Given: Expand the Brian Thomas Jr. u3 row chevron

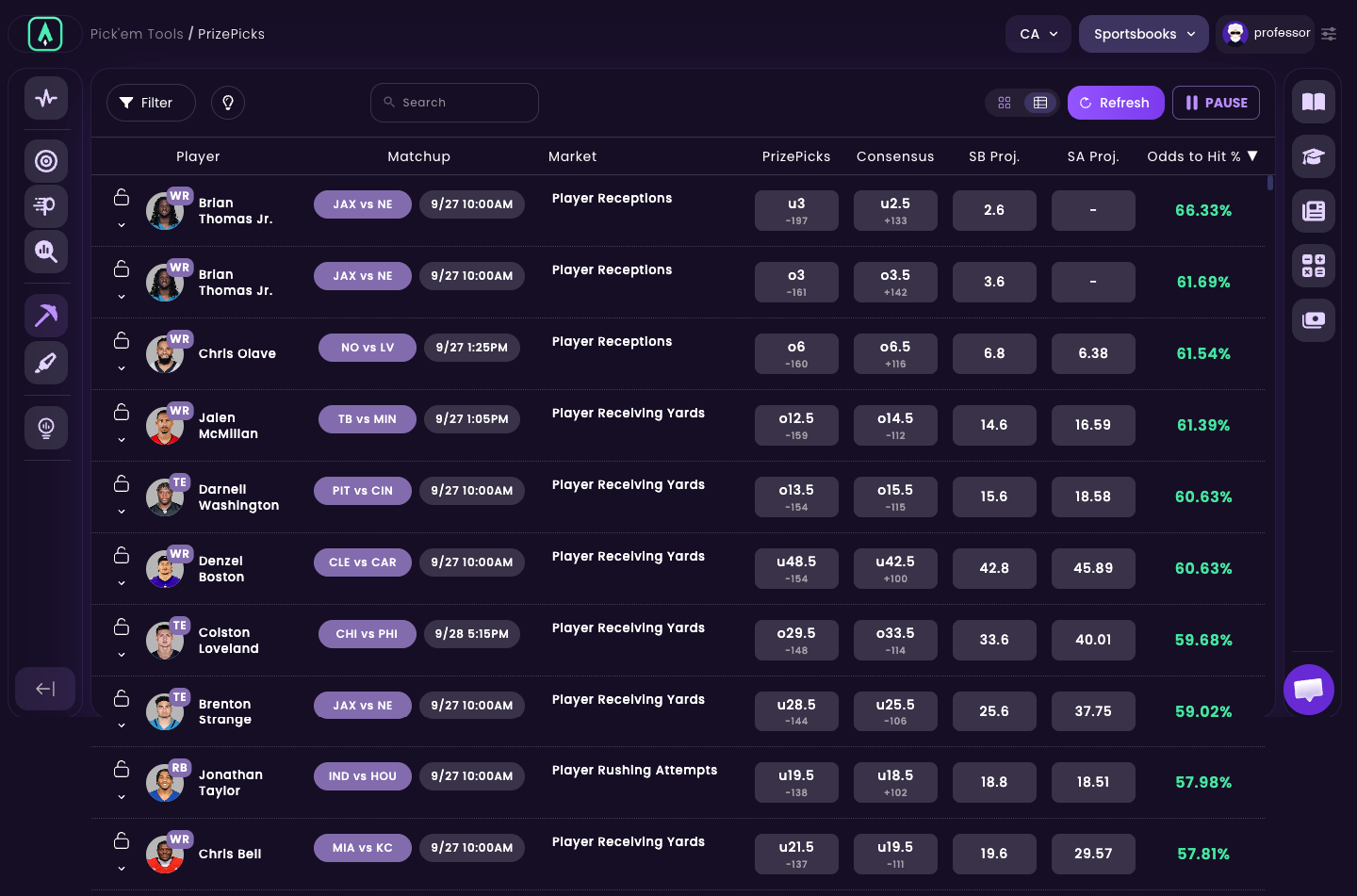Looking at the screenshot, I should (122, 225).
